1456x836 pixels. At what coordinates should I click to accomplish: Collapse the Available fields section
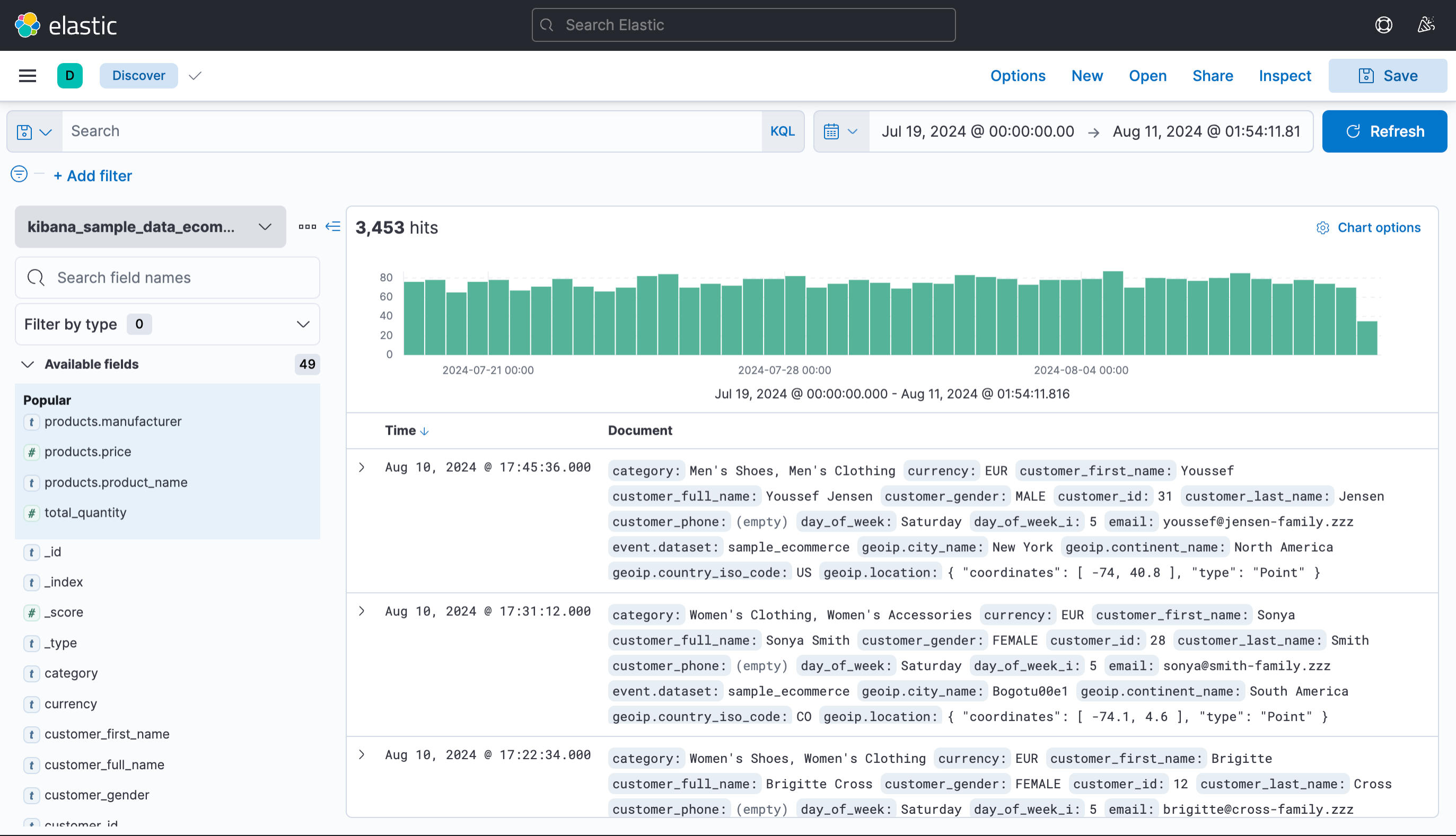click(x=28, y=364)
